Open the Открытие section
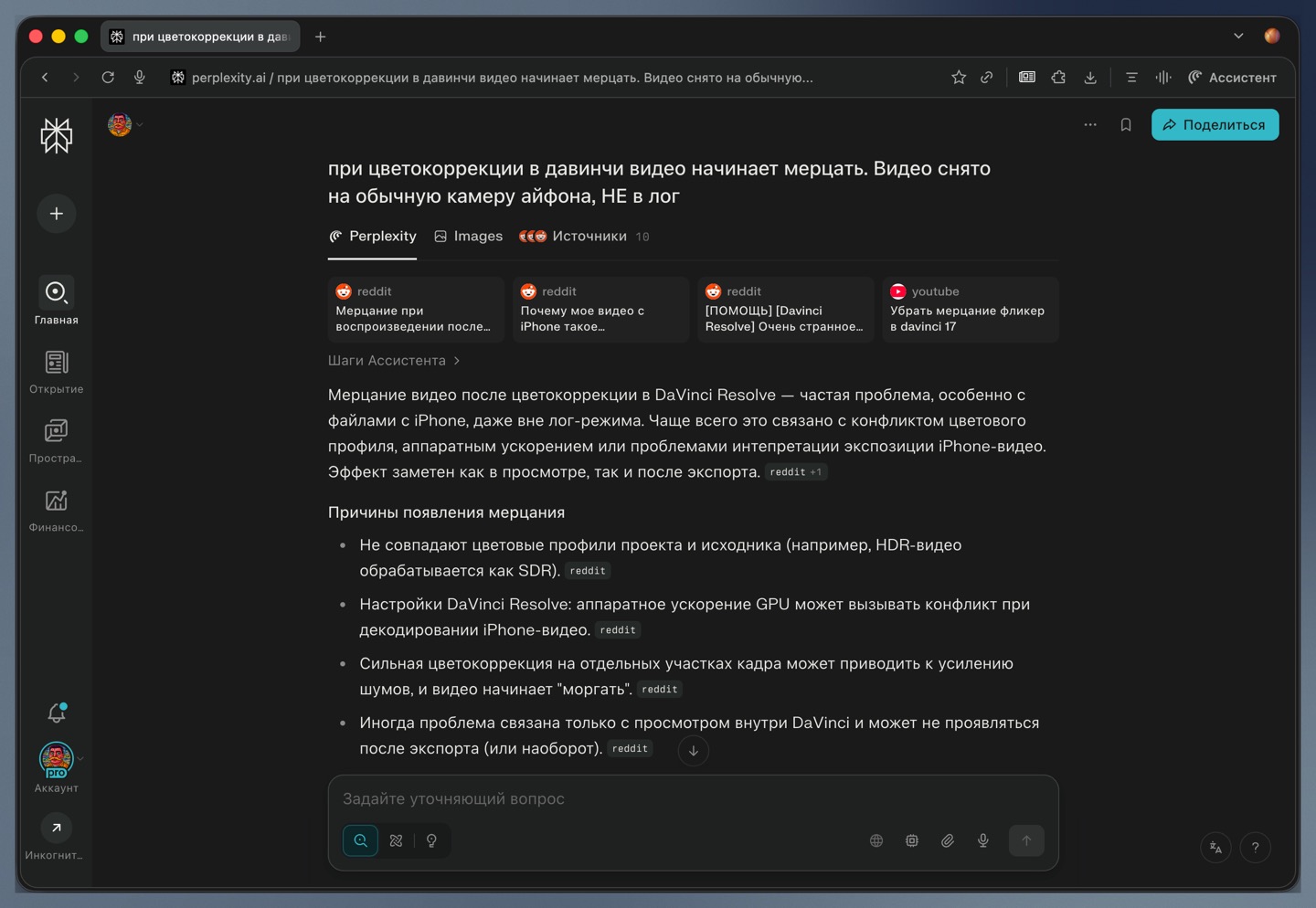 57,371
